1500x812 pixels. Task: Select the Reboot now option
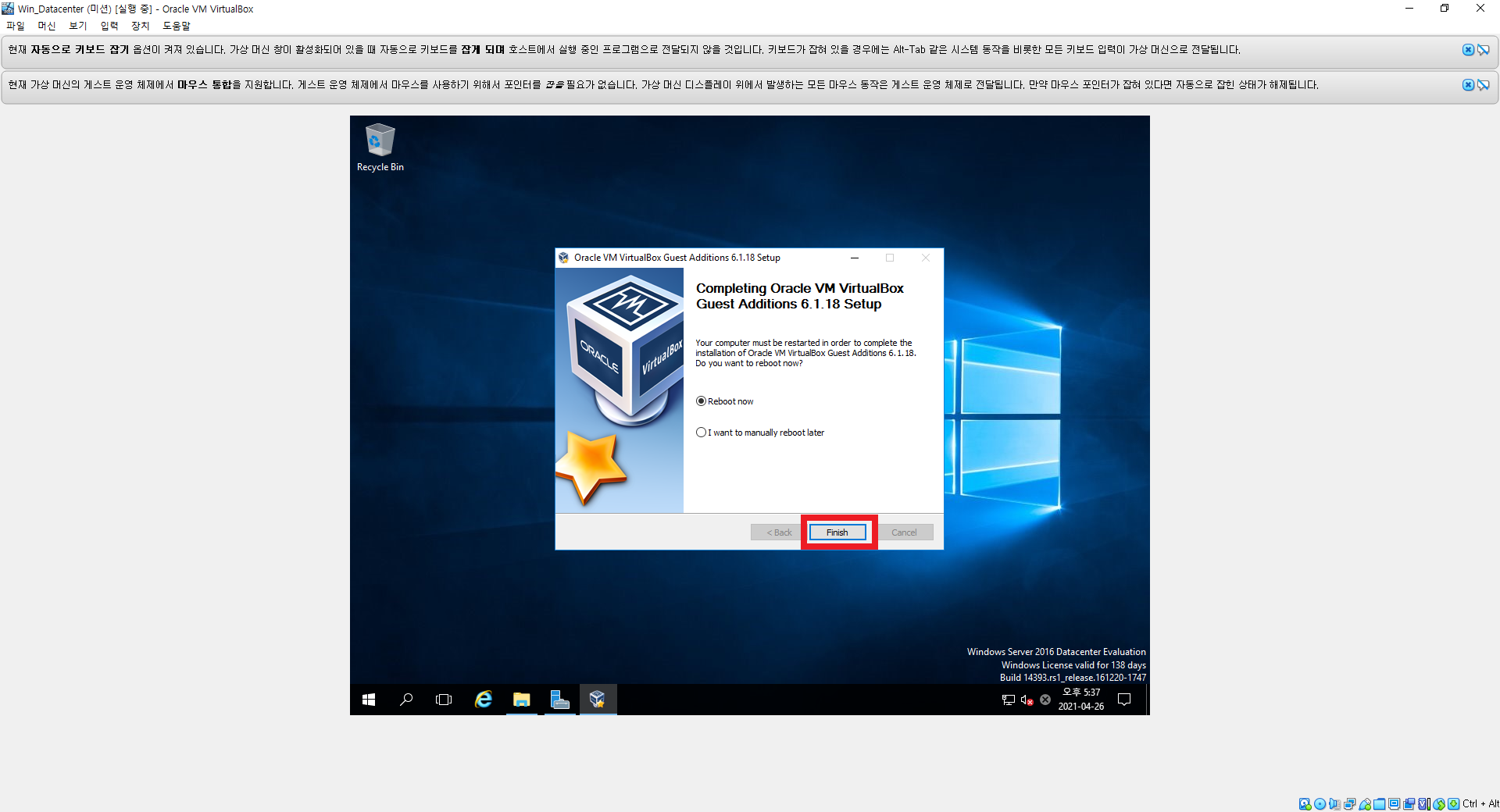click(725, 401)
